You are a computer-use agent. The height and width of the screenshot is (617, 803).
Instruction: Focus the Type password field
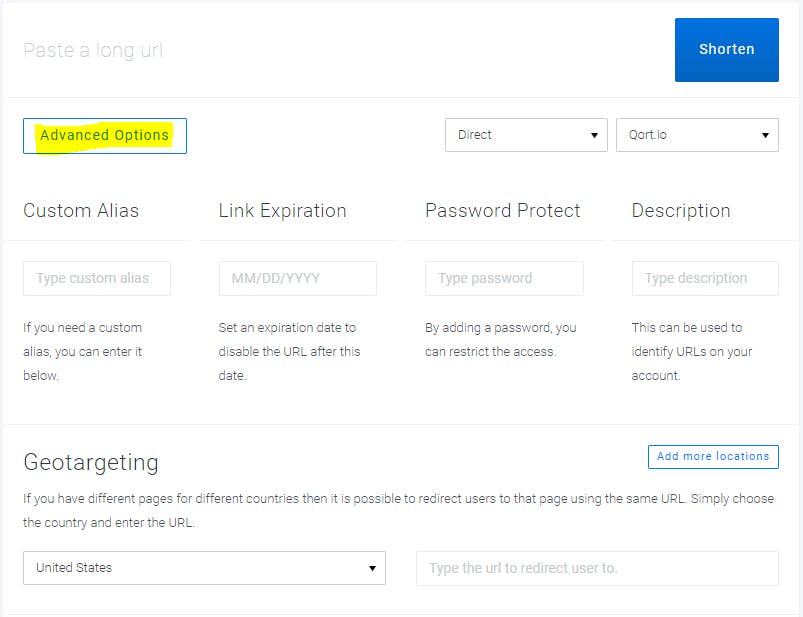[x=504, y=278]
